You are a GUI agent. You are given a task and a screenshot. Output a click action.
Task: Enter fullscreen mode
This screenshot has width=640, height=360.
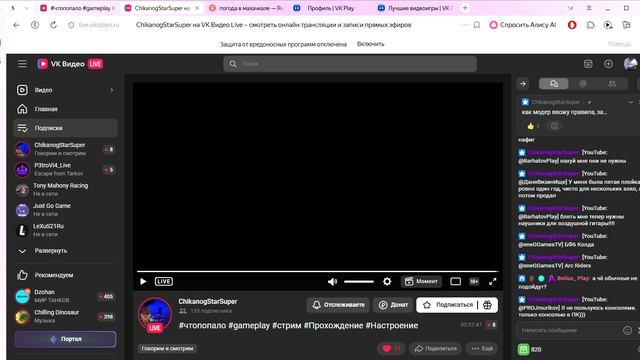[x=493, y=281]
